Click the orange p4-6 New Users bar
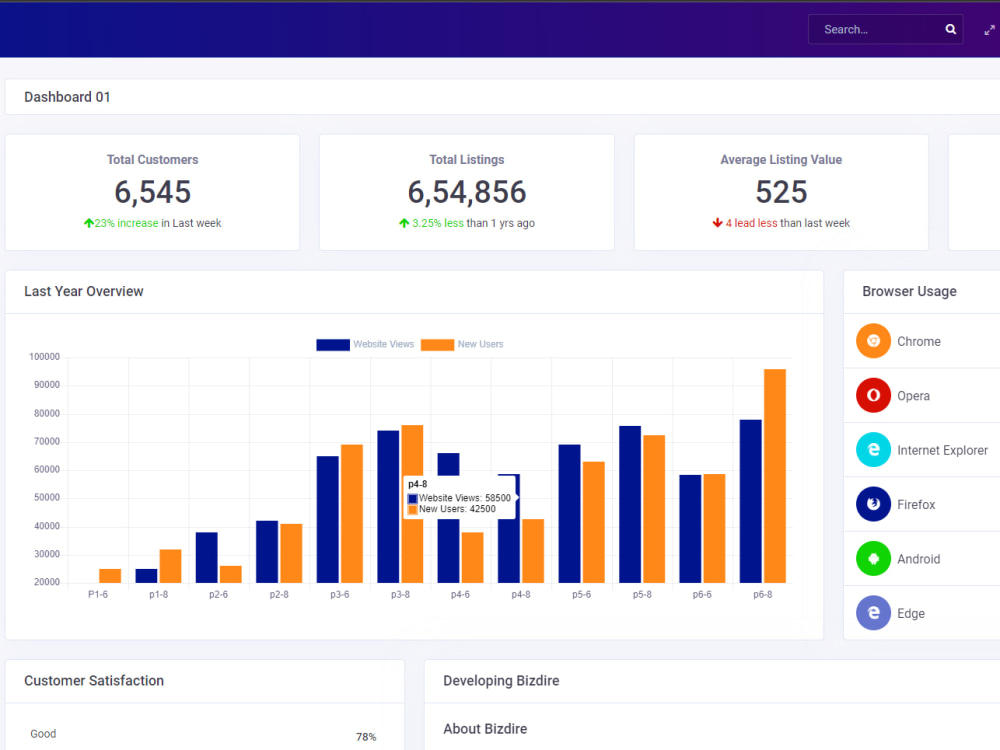Image resolution: width=1000 pixels, height=750 pixels. coord(473,557)
